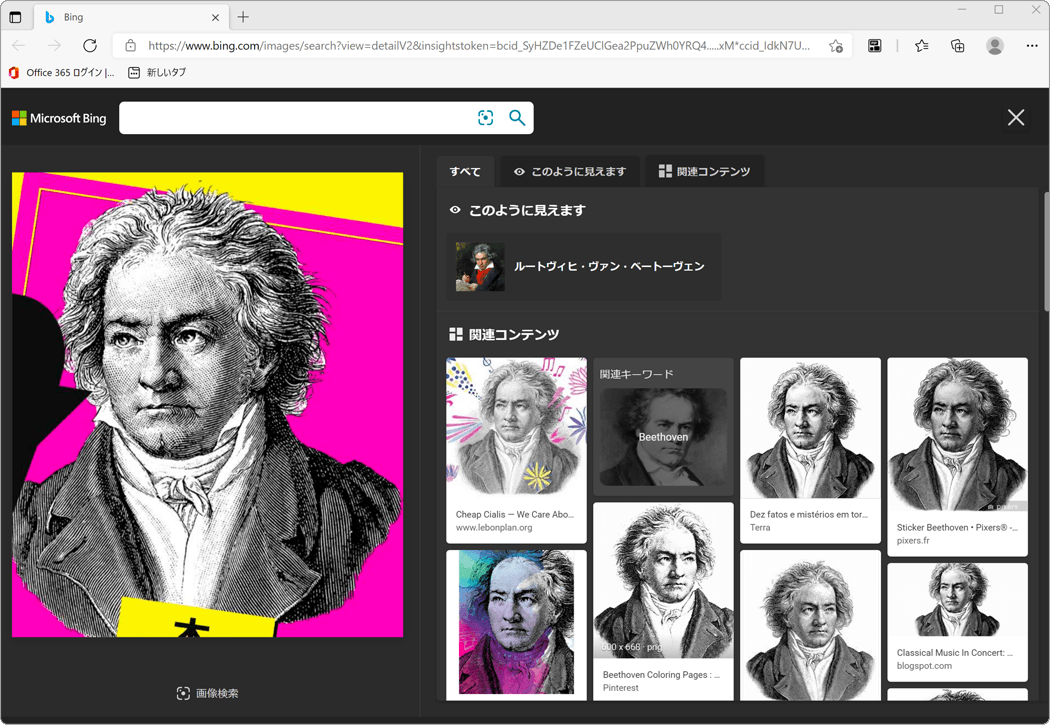The width and height of the screenshot is (1050, 726).
Task: Open the Beethoven Coloring Pages Pinterest image
Action: (x=663, y=601)
